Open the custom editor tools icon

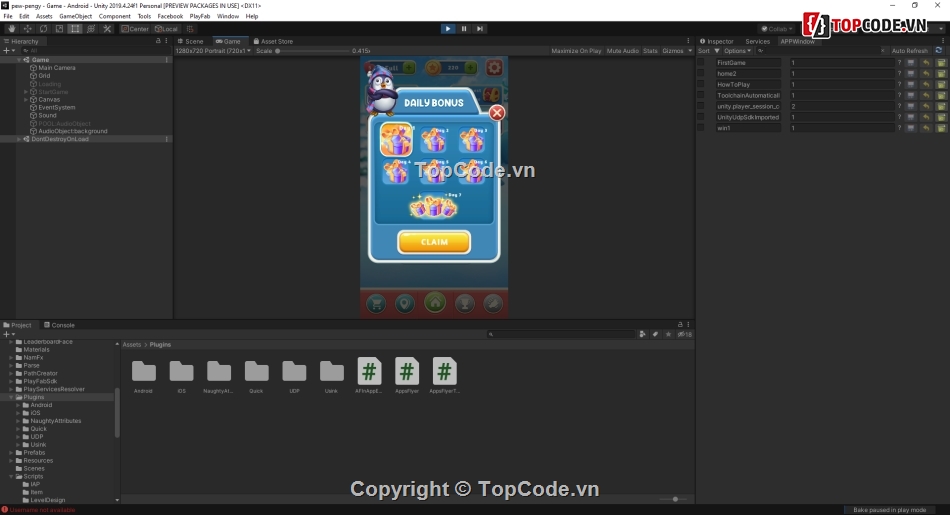[107, 28]
